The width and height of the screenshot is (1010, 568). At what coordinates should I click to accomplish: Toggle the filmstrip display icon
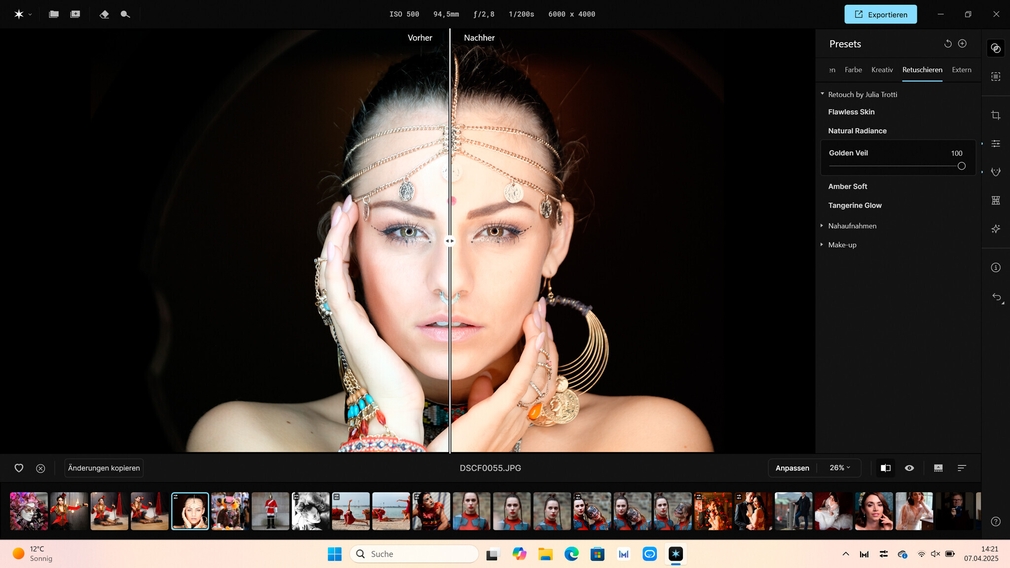click(x=938, y=468)
